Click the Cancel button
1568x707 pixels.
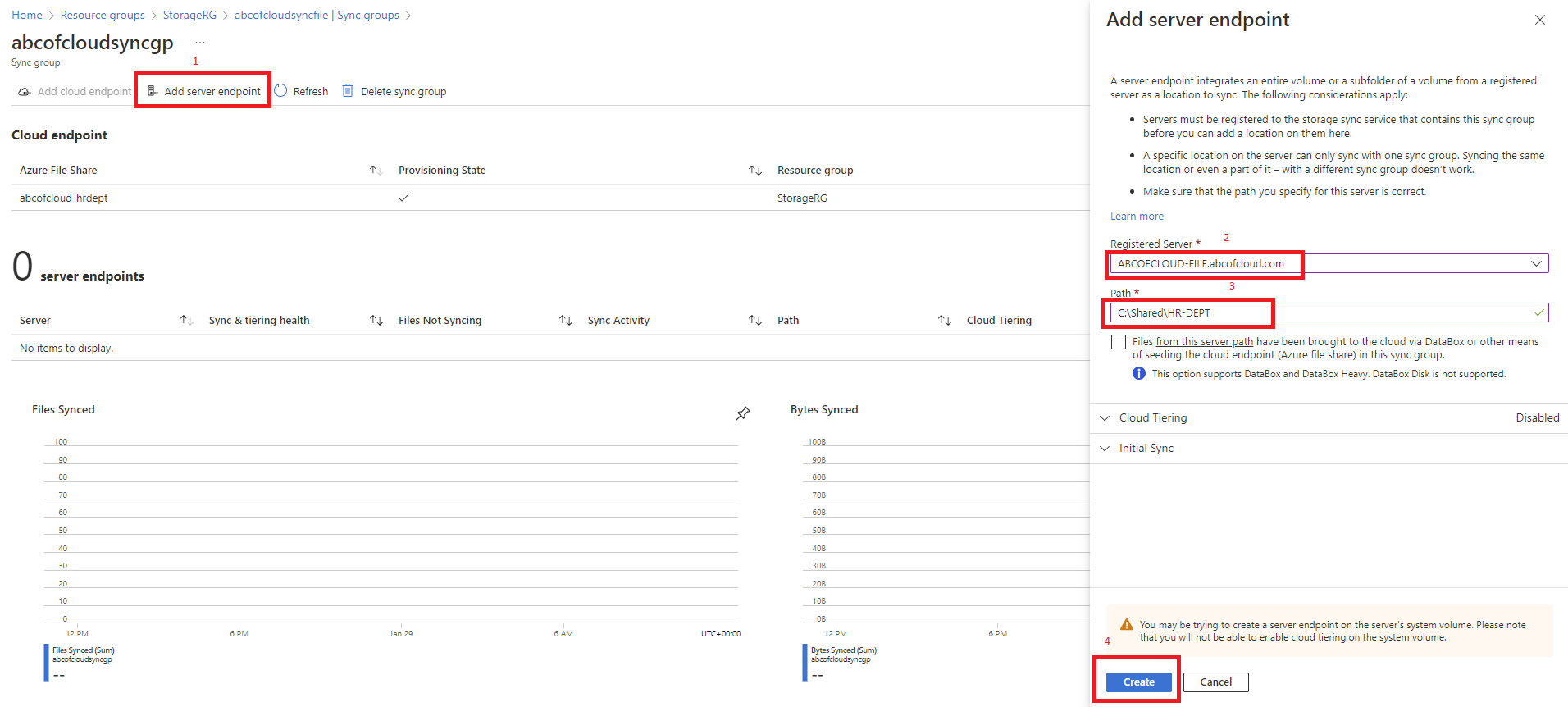click(1215, 682)
